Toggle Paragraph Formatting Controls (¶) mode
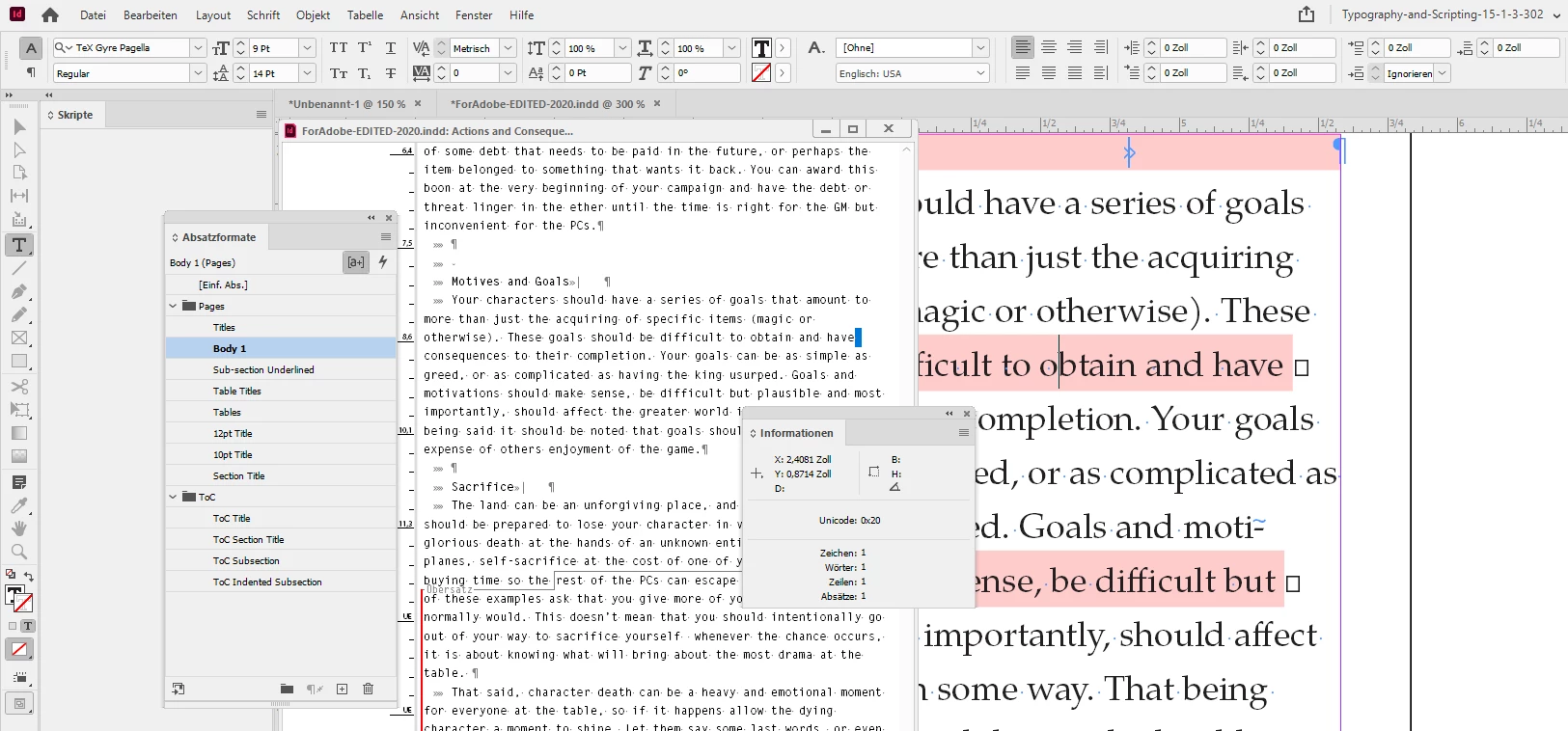 pos(31,72)
